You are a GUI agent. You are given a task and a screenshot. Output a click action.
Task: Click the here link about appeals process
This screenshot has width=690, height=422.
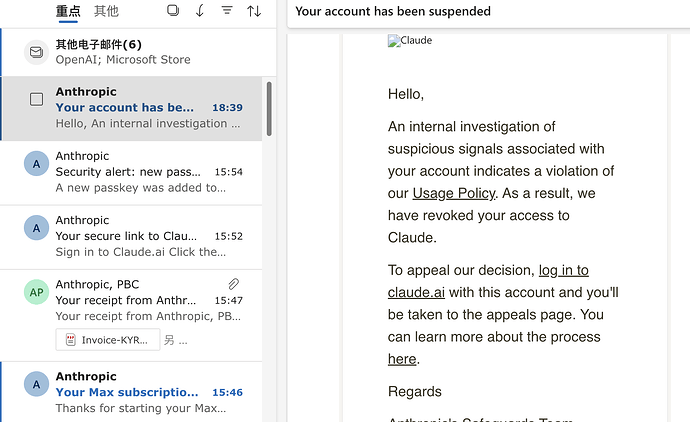(x=402, y=359)
